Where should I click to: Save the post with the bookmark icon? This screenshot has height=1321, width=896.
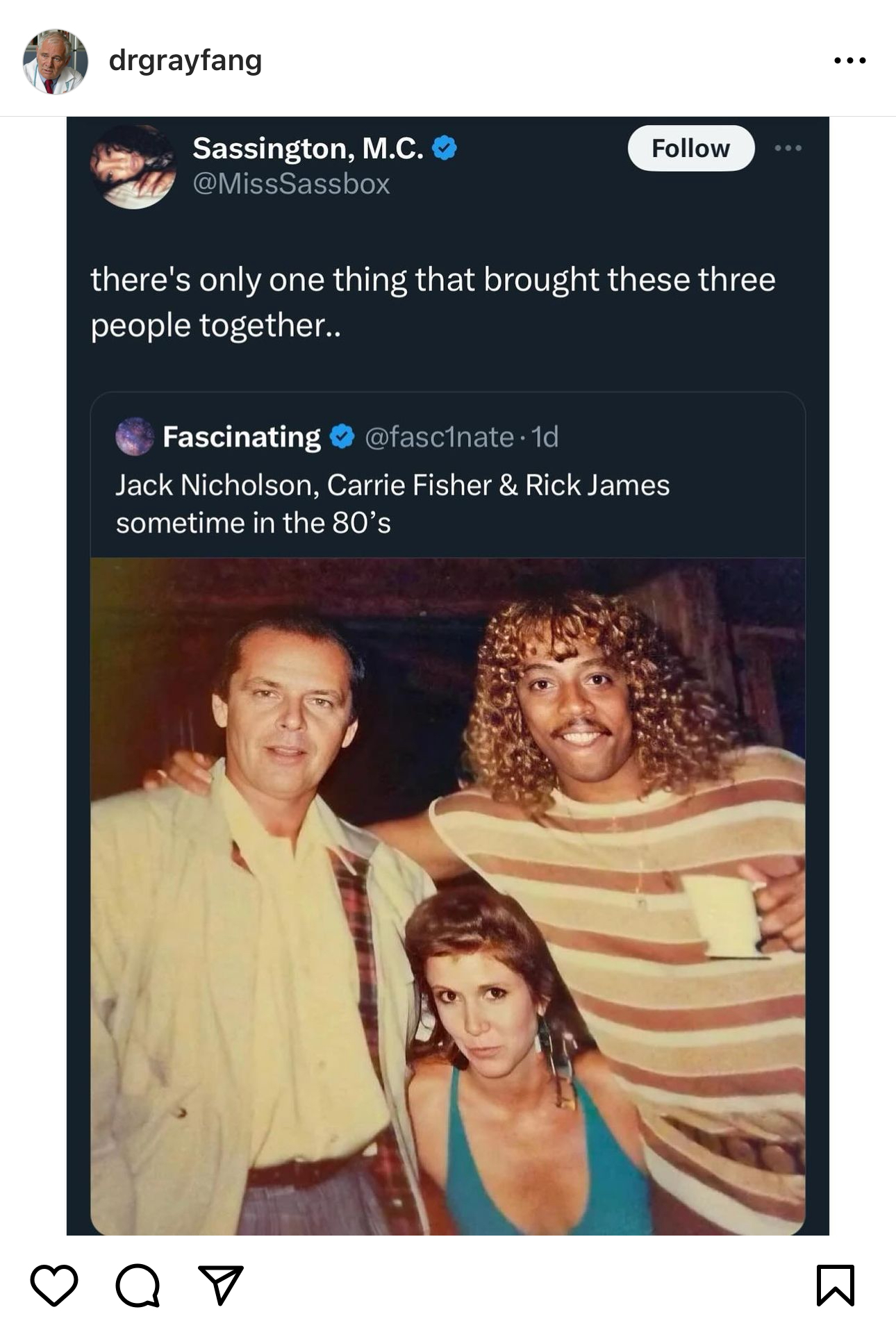(x=835, y=1285)
